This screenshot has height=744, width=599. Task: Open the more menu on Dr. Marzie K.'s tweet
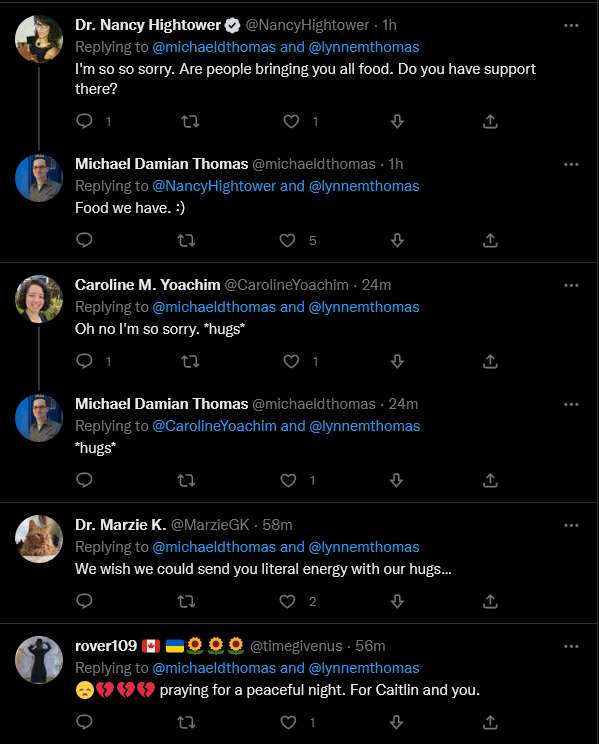pos(571,525)
